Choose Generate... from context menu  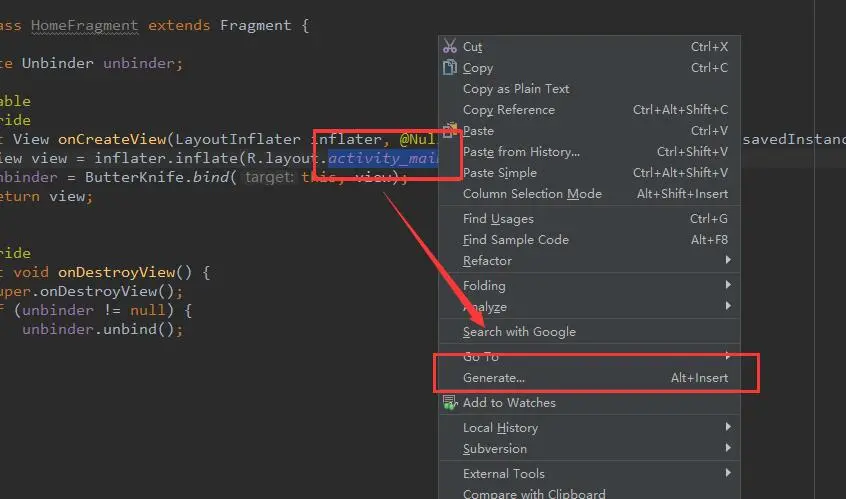coord(590,378)
